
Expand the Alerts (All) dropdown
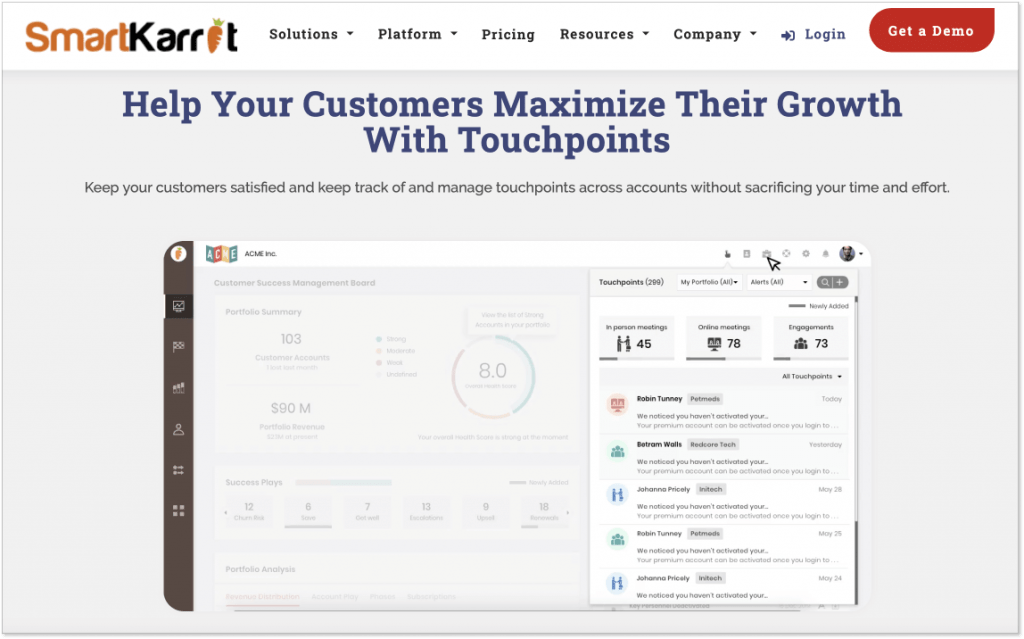pos(778,282)
